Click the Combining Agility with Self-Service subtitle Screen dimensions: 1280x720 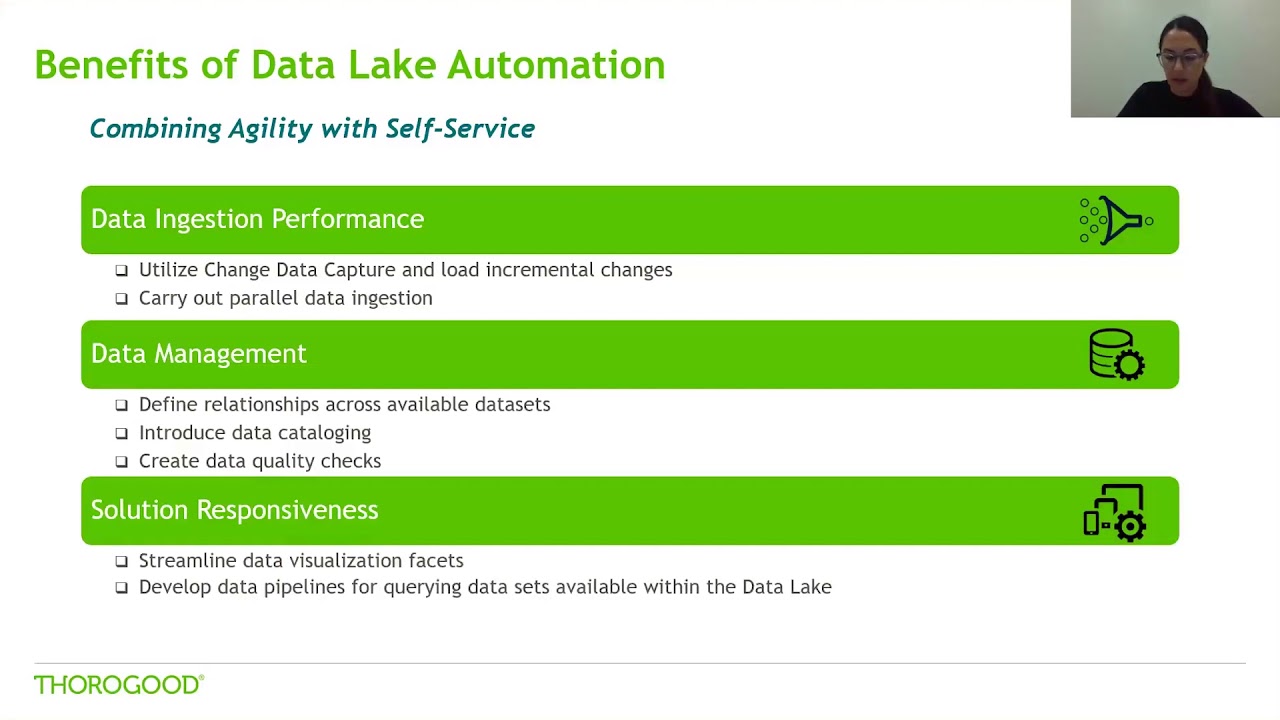(312, 129)
